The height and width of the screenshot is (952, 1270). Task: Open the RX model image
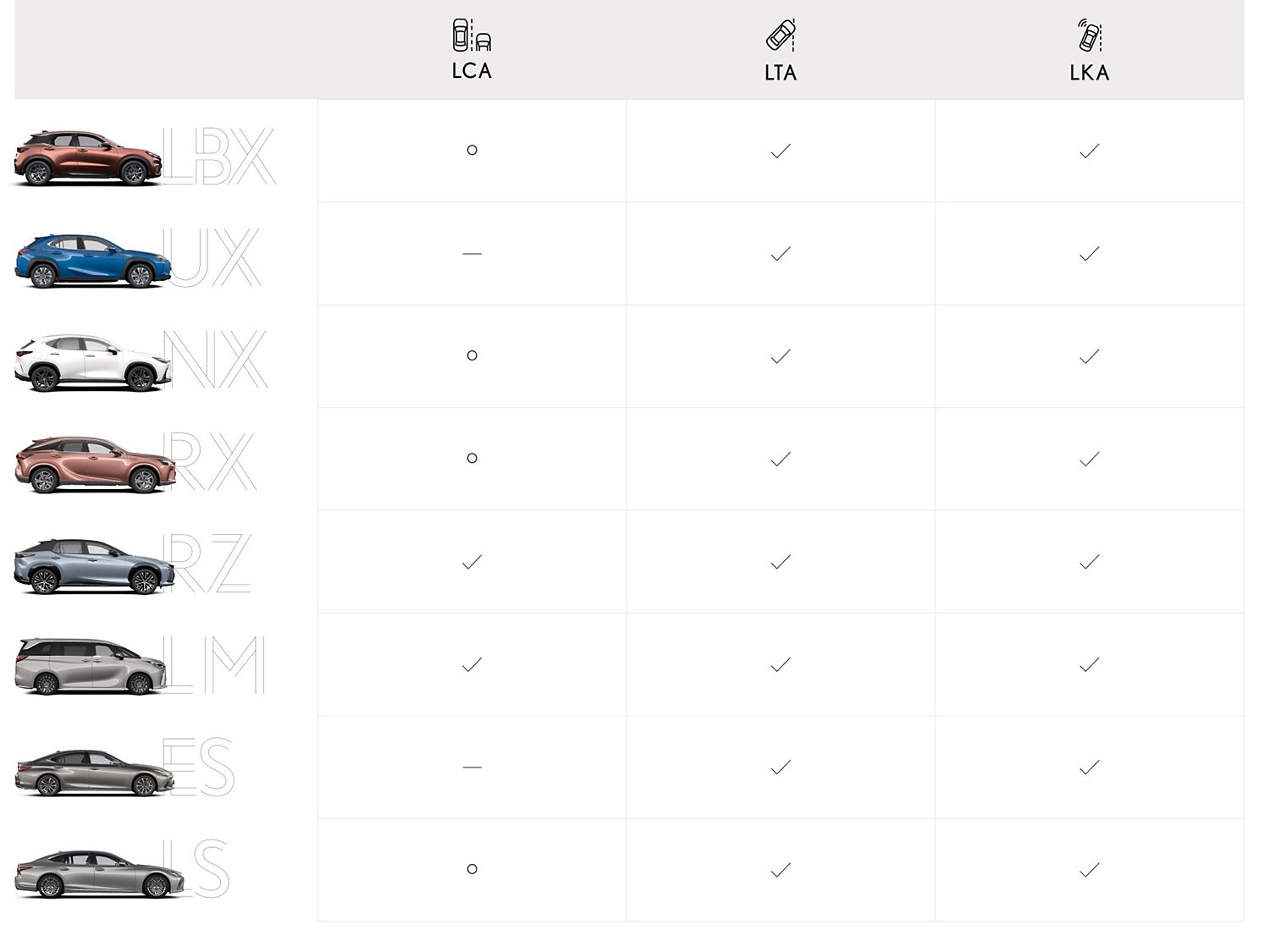(x=94, y=465)
